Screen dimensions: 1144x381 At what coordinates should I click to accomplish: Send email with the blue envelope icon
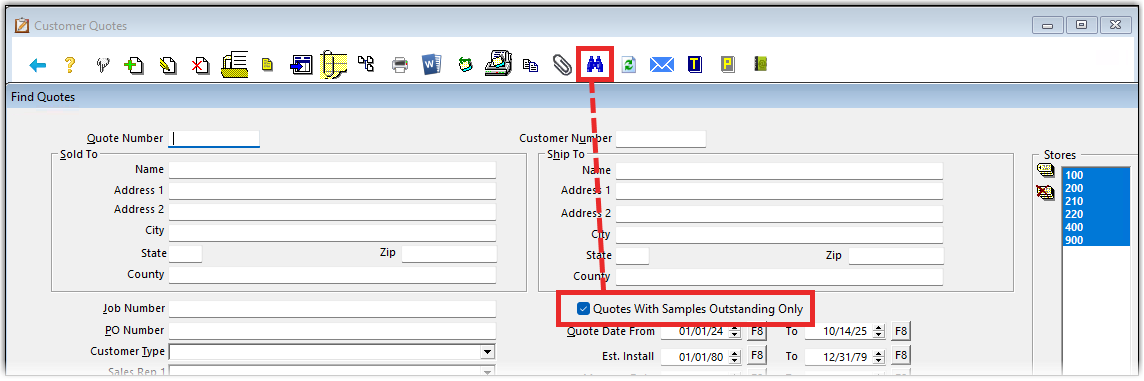[x=662, y=65]
